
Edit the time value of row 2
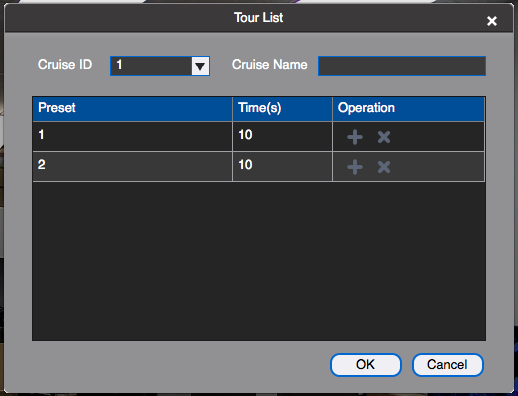click(282, 166)
